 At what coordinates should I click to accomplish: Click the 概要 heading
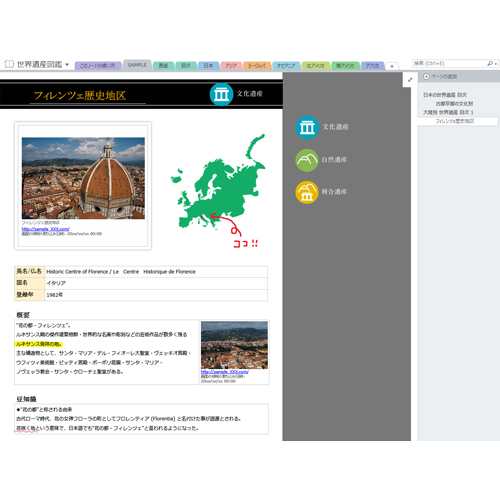coord(23,315)
